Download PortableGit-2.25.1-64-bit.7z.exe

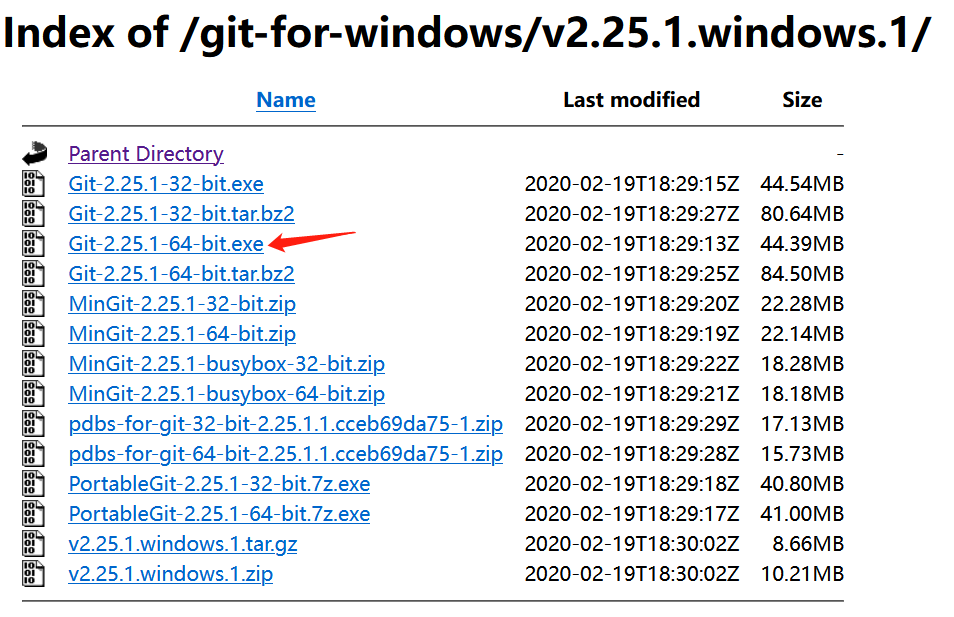(219, 514)
